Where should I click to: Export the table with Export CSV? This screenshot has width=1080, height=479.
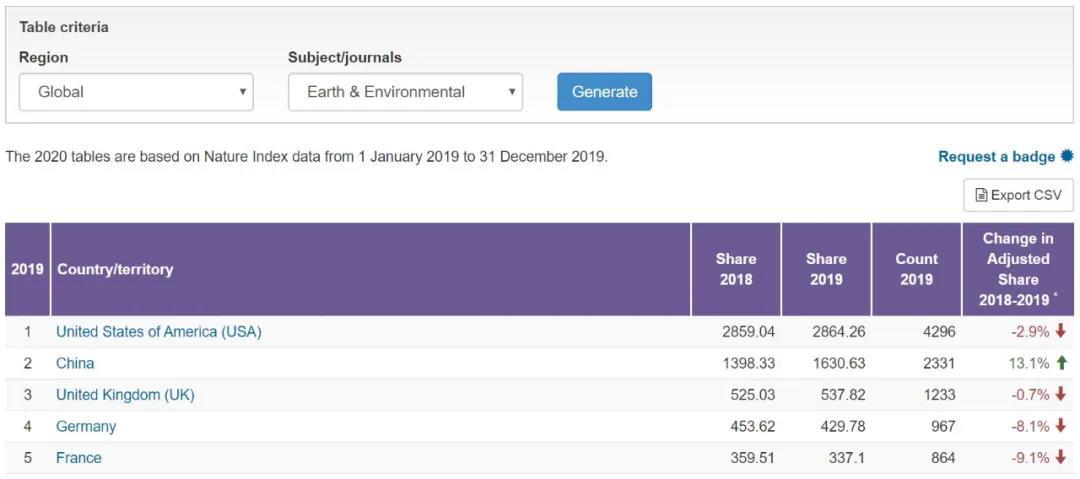tap(1018, 195)
